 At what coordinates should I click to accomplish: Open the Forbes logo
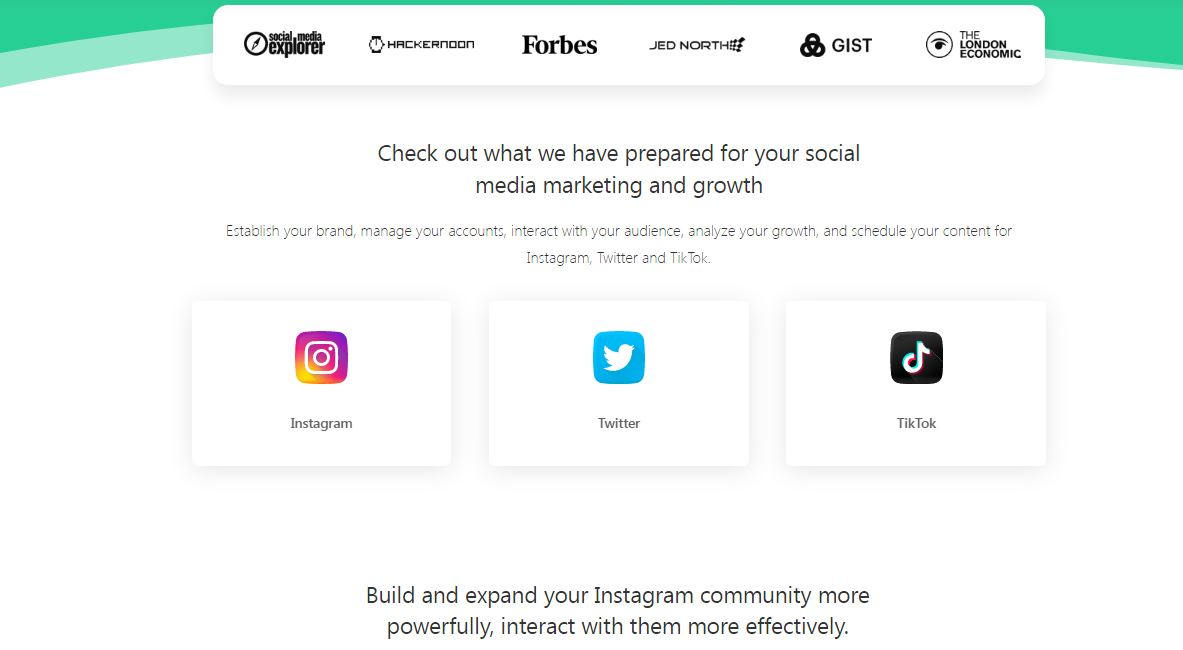tap(559, 44)
